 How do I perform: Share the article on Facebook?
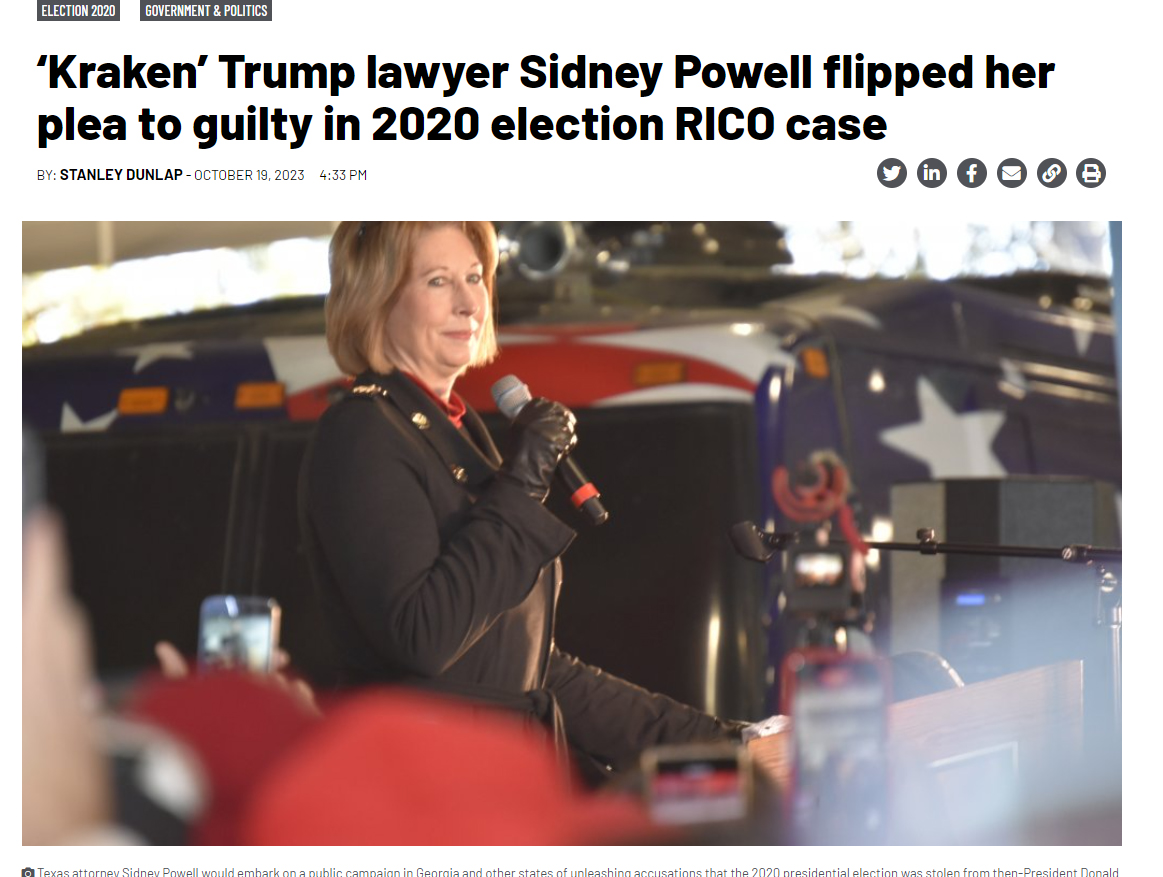point(972,174)
